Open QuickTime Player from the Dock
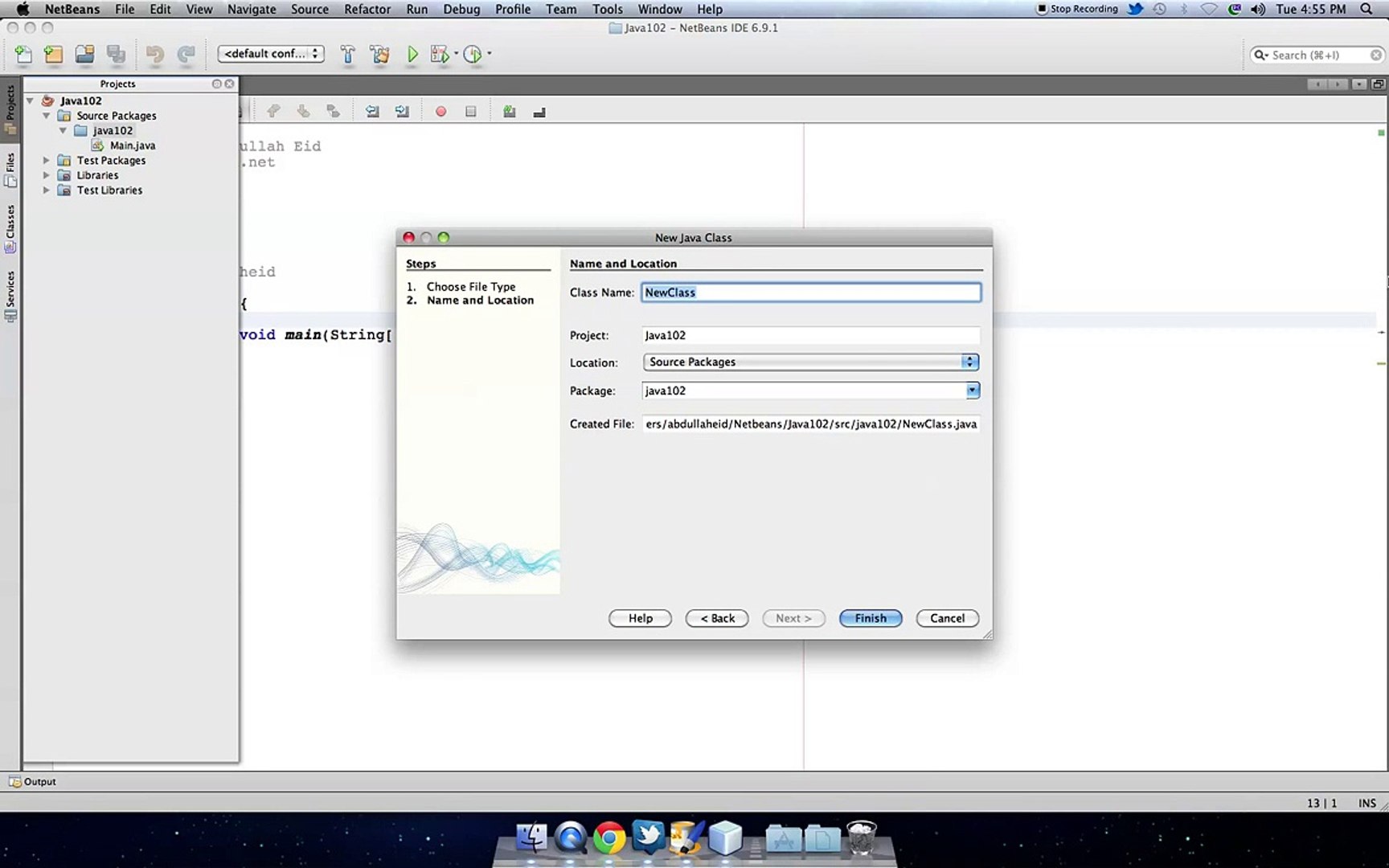 [x=571, y=838]
